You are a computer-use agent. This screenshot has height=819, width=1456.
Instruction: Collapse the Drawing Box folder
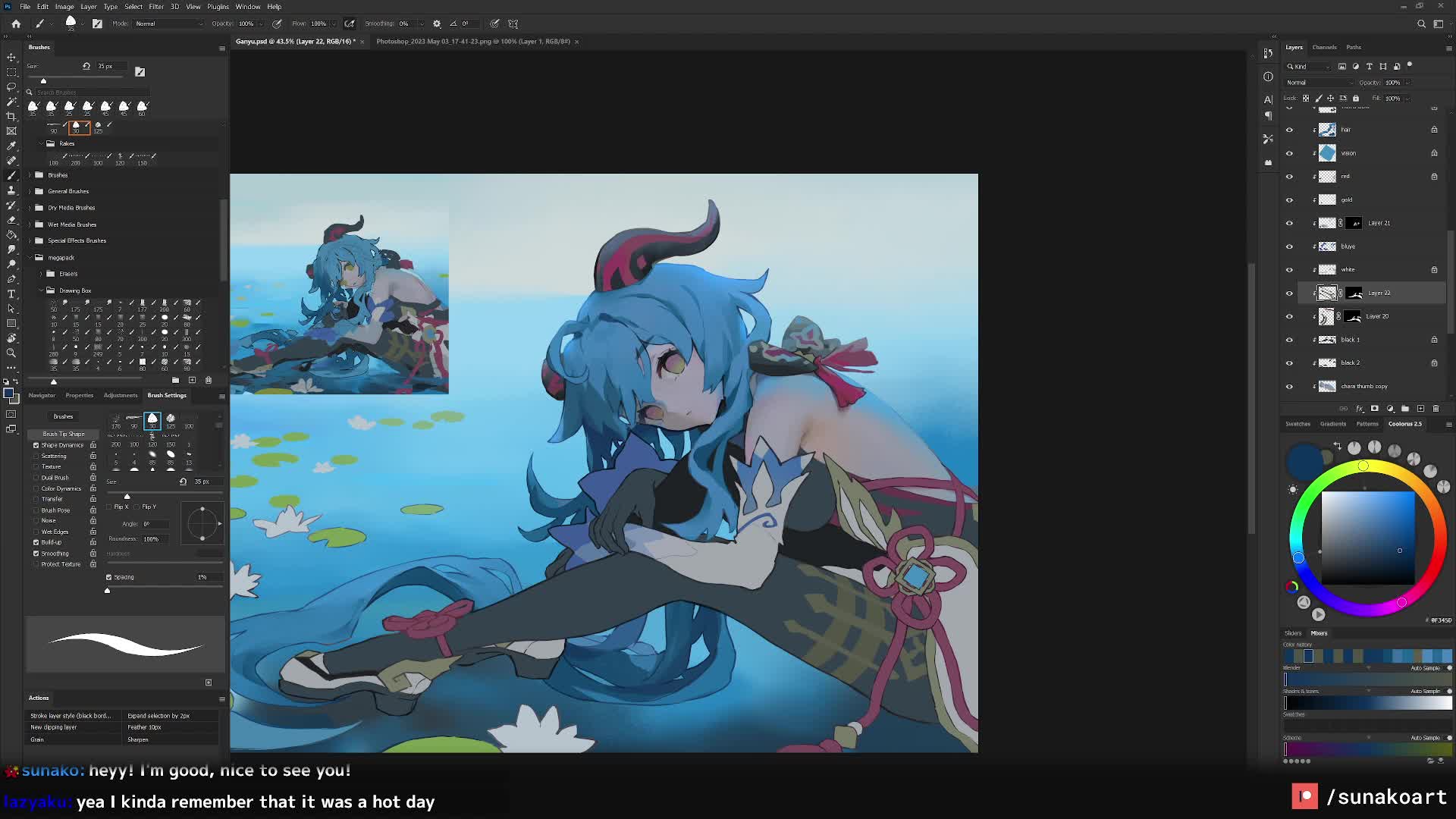(41, 290)
